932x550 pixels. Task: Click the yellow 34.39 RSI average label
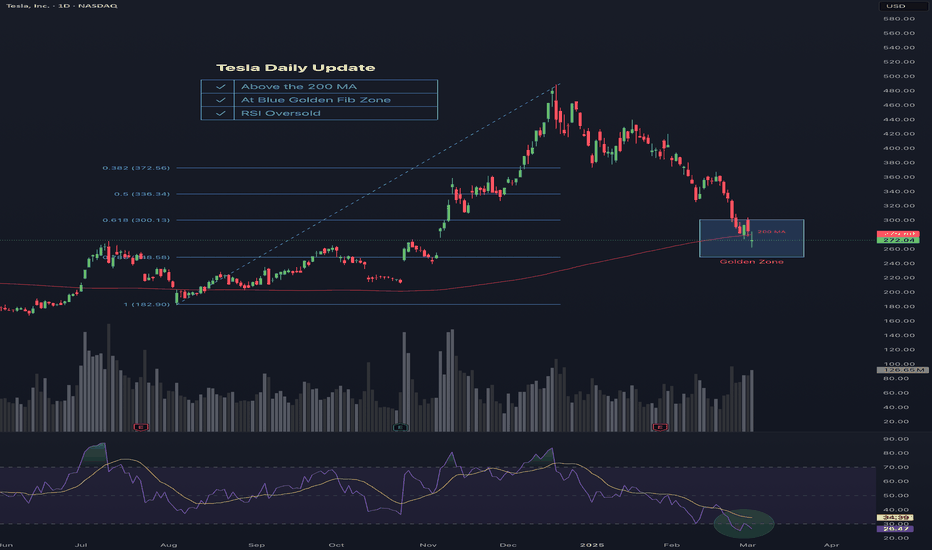(x=896, y=517)
